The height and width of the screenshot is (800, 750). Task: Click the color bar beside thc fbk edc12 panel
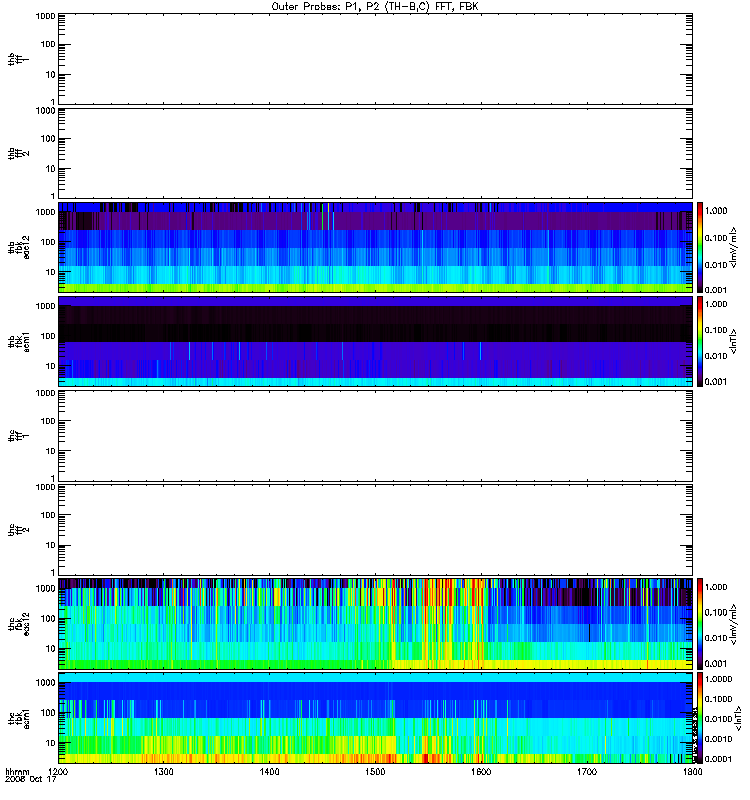tap(700, 624)
